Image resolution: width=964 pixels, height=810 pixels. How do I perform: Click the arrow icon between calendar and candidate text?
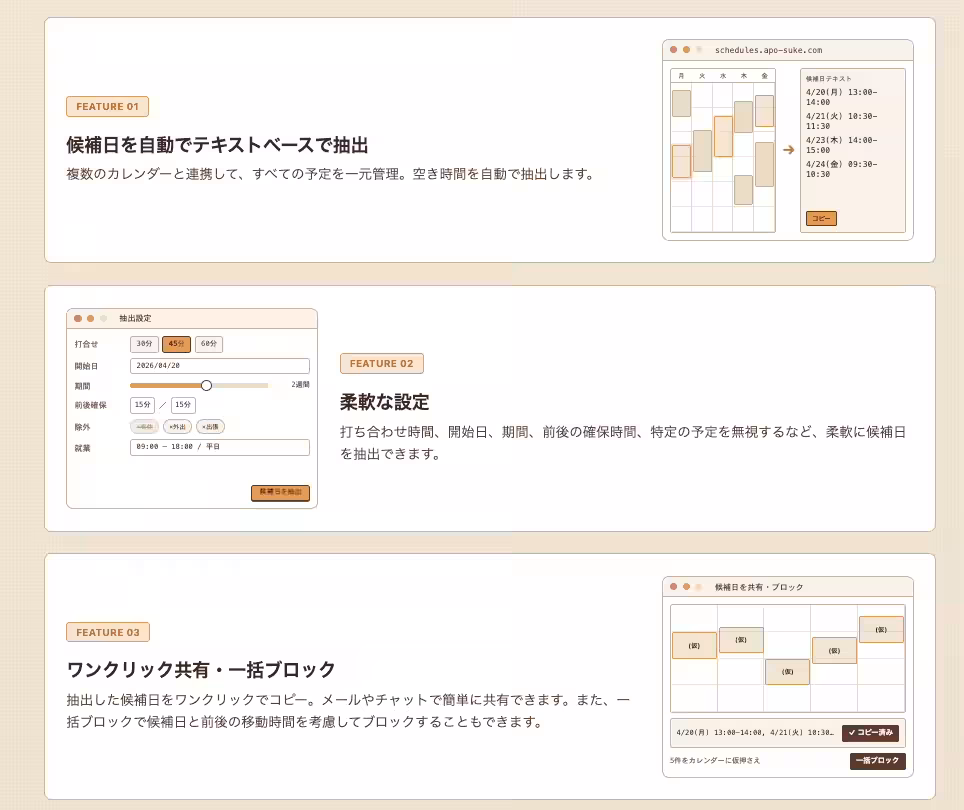point(788,148)
